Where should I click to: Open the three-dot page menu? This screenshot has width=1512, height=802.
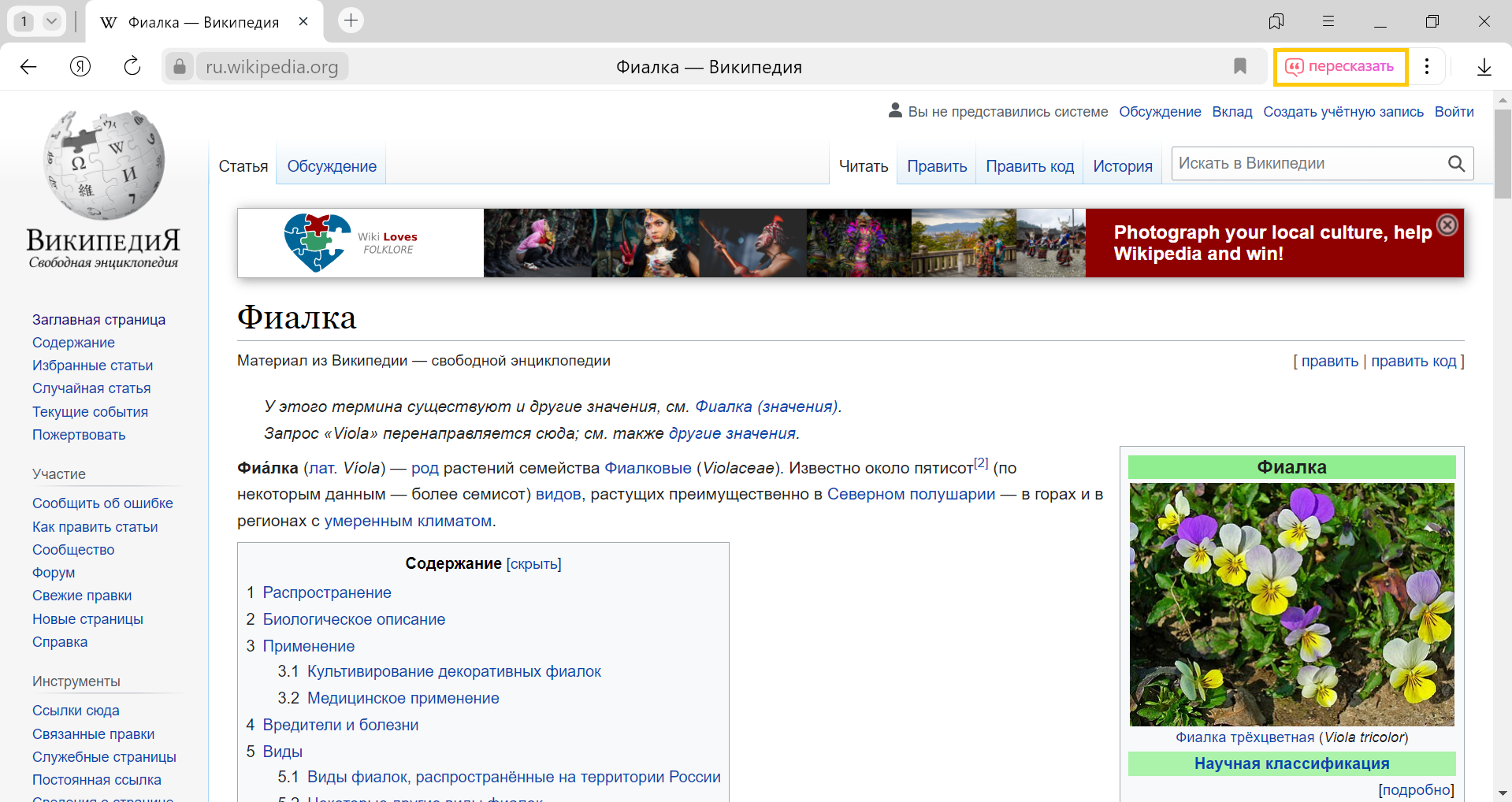click(x=1427, y=66)
